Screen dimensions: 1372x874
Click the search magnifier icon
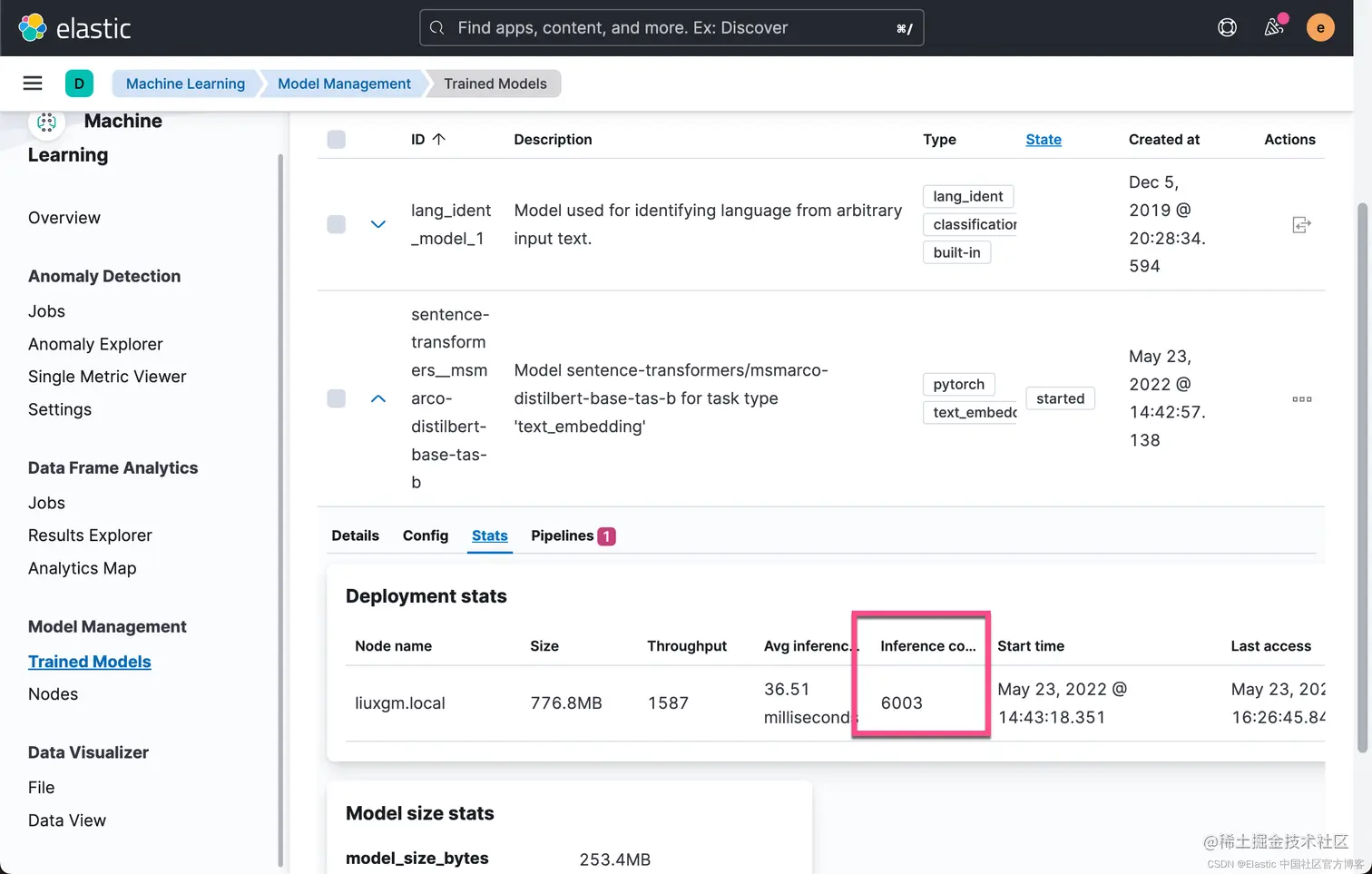(437, 28)
